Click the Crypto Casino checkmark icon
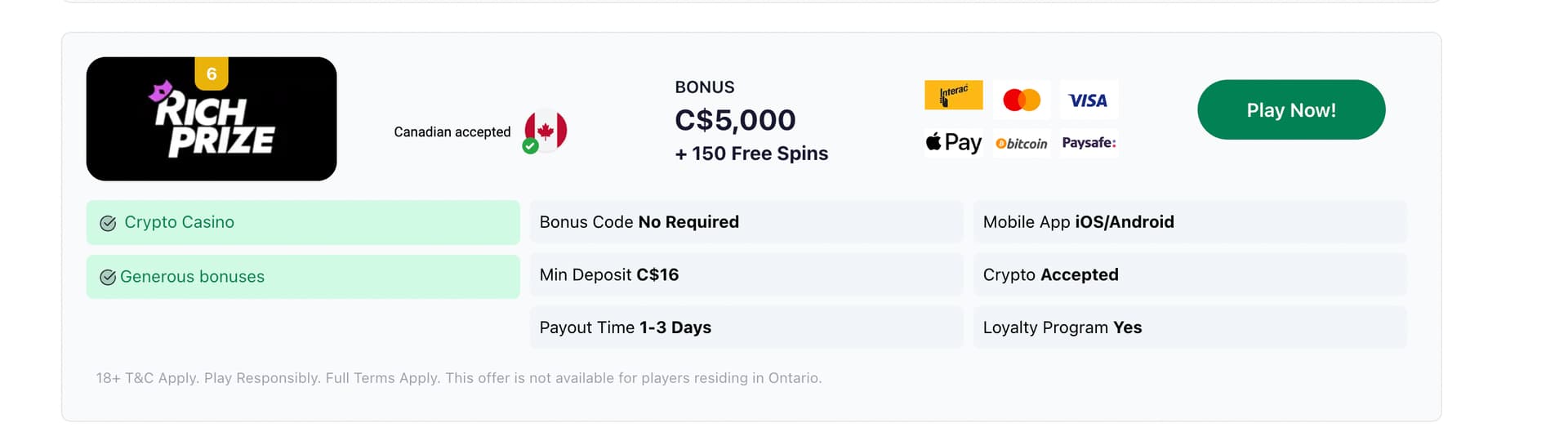 coord(108,223)
